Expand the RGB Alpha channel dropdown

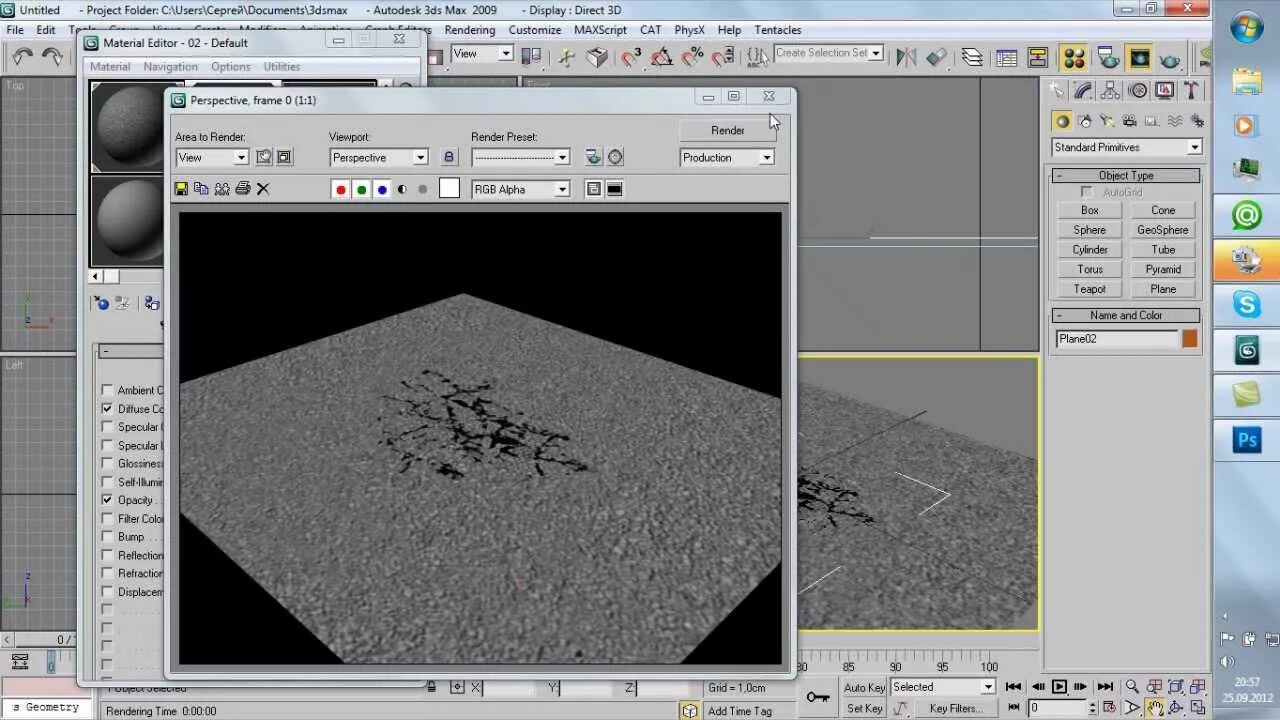click(x=520, y=189)
